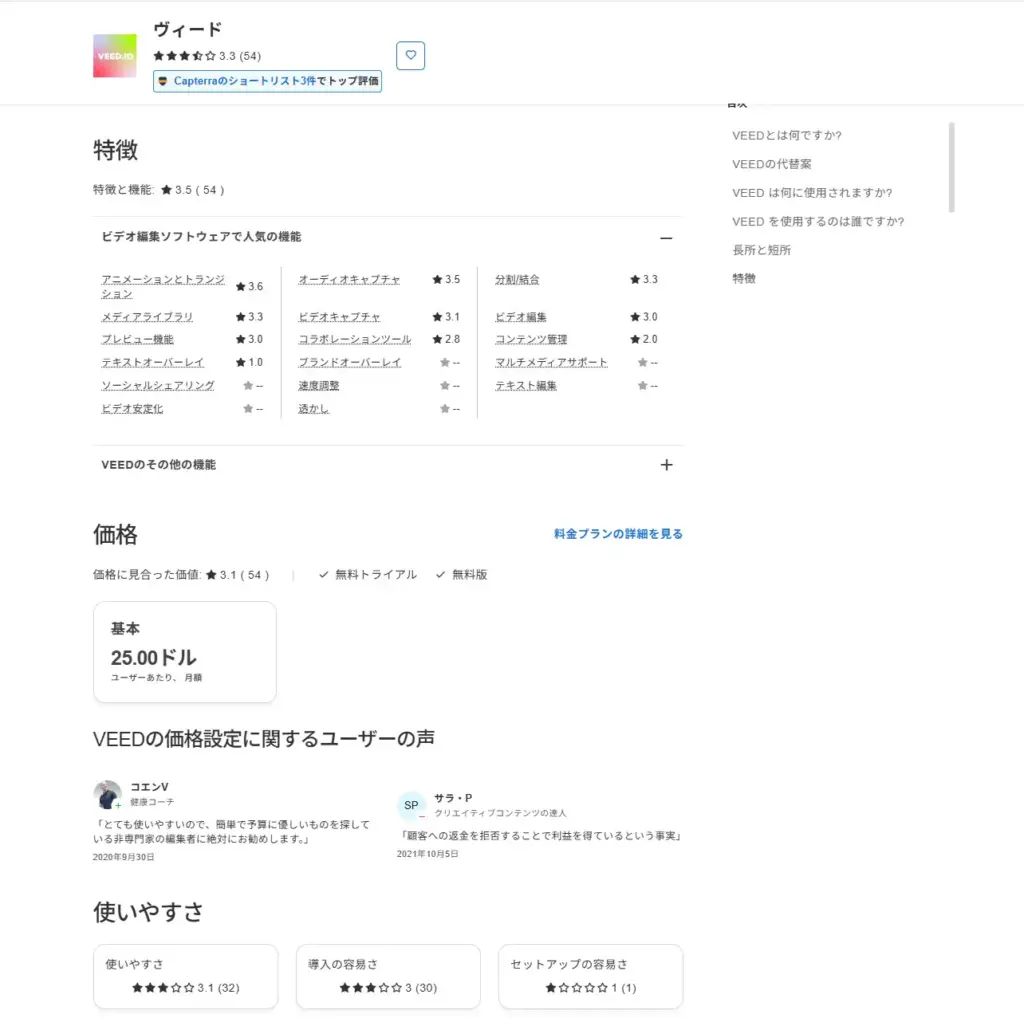Click the VEED.IO logo thumbnail
The height and width of the screenshot is (1018, 1024).
click(x=114, y=56)
